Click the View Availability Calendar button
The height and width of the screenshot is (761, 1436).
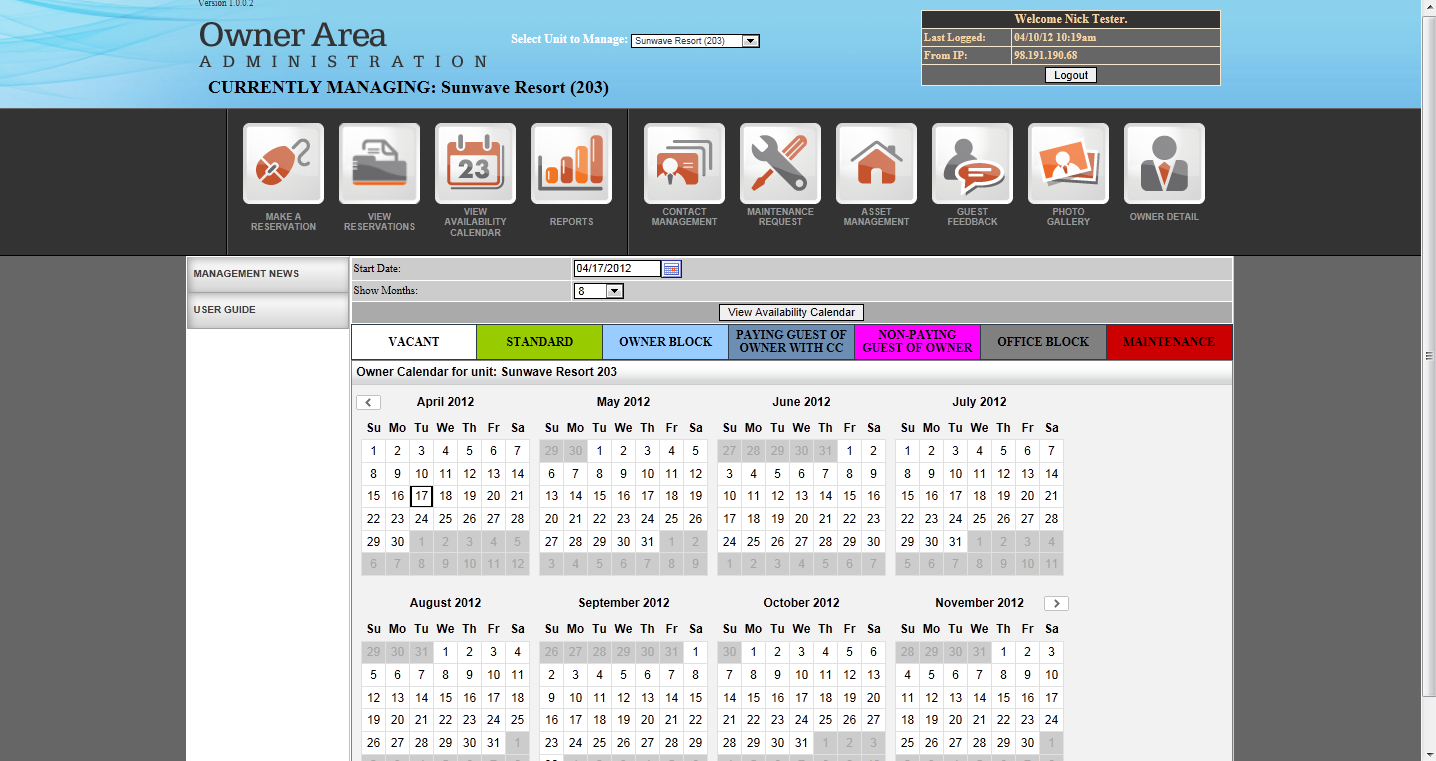click(x=791, y=312)
